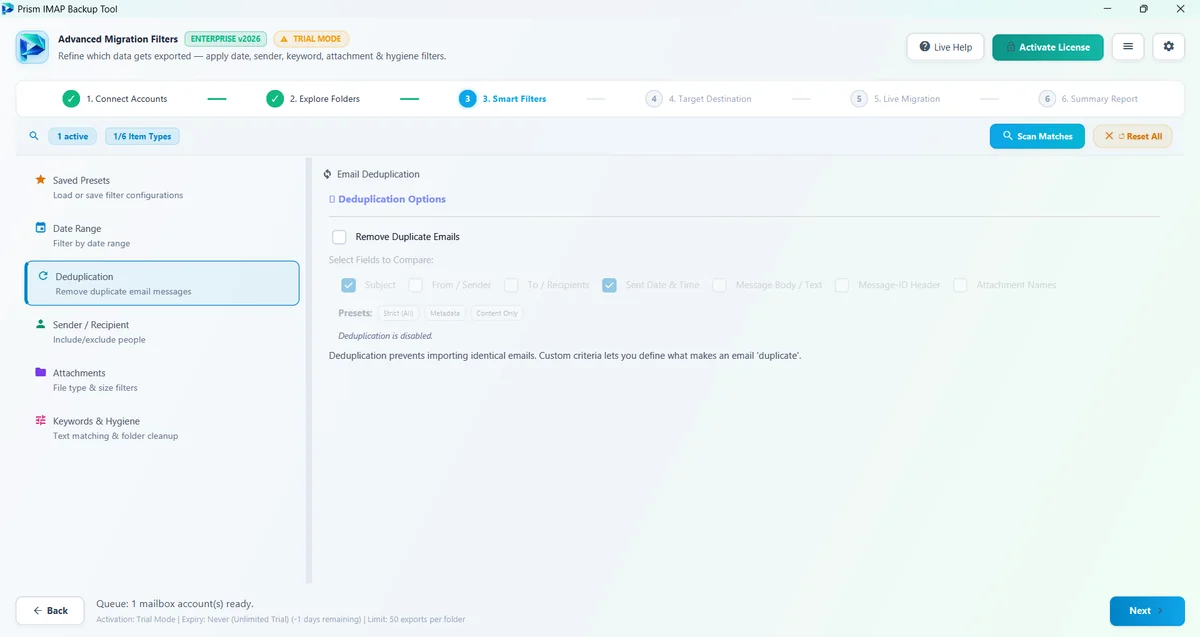Click the Next button
The image size is (1200, 637).
coord(1147,610)
